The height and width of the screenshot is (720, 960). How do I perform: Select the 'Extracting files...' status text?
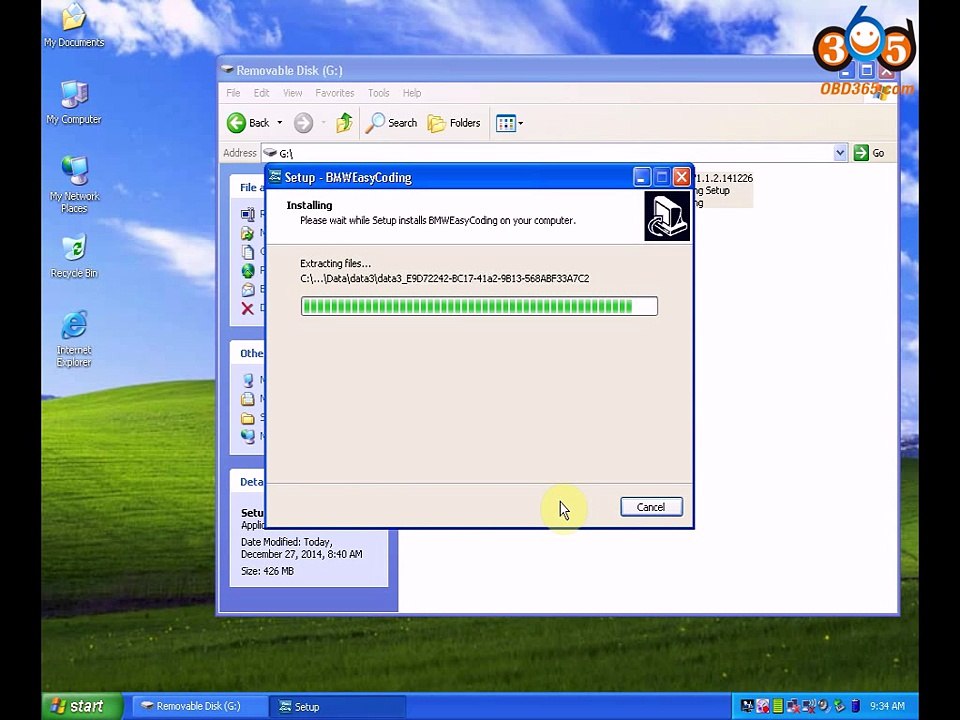[336, 263]
